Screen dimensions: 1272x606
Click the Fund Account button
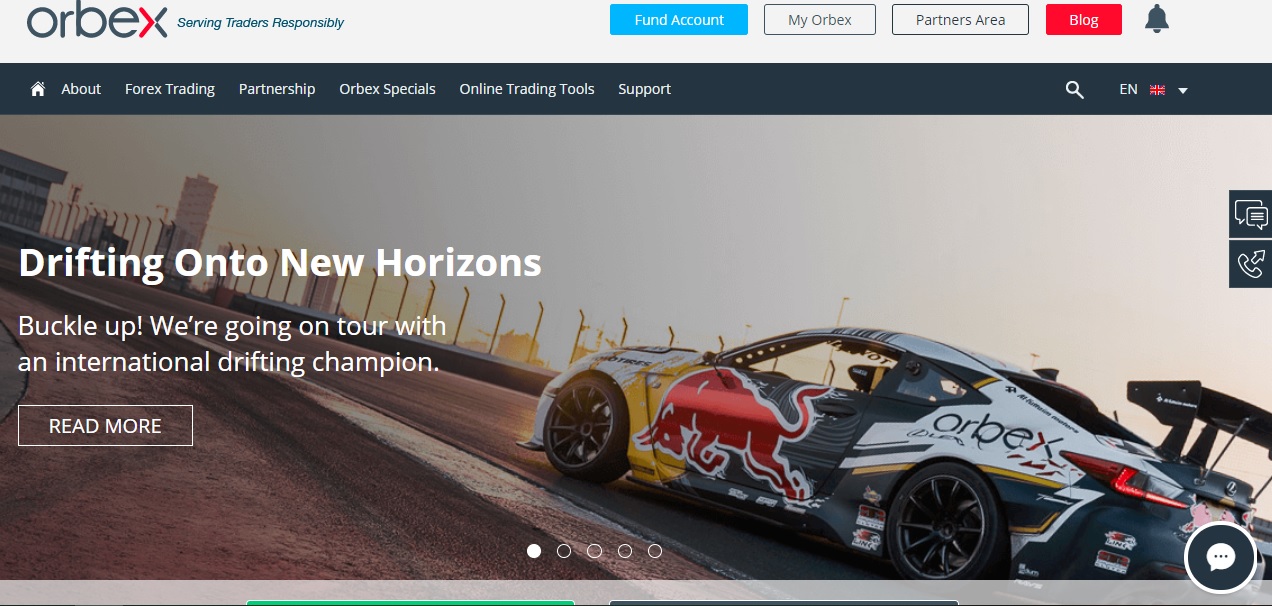click(679, 20)
